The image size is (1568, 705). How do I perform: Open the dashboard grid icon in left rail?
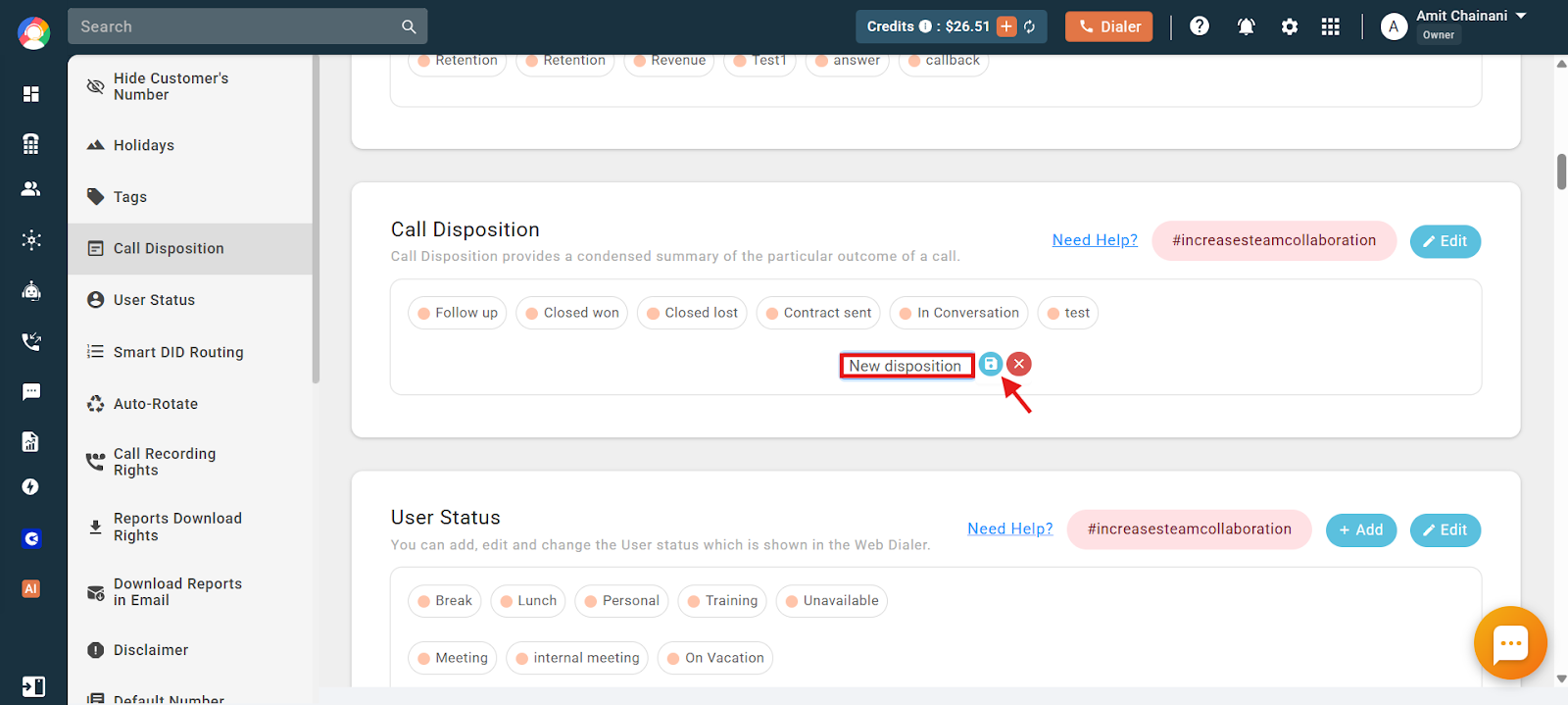point(31,93)
